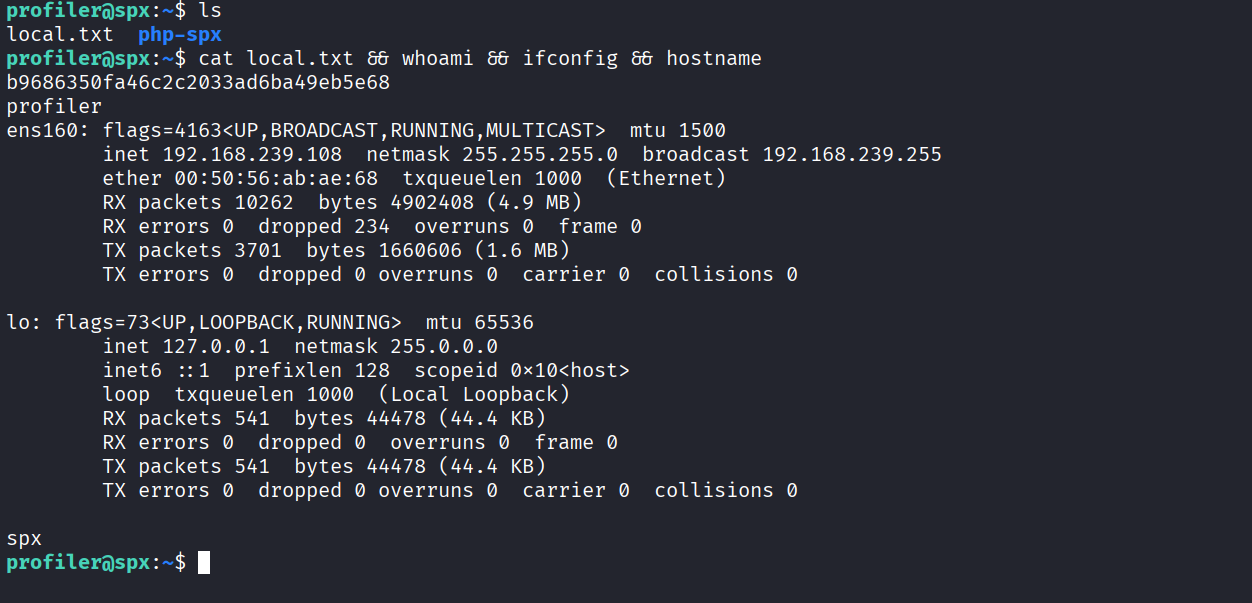This screenshot has height=603, width=1252.
Task: Click the lo loopback interface name
Action: coord(18,323)
